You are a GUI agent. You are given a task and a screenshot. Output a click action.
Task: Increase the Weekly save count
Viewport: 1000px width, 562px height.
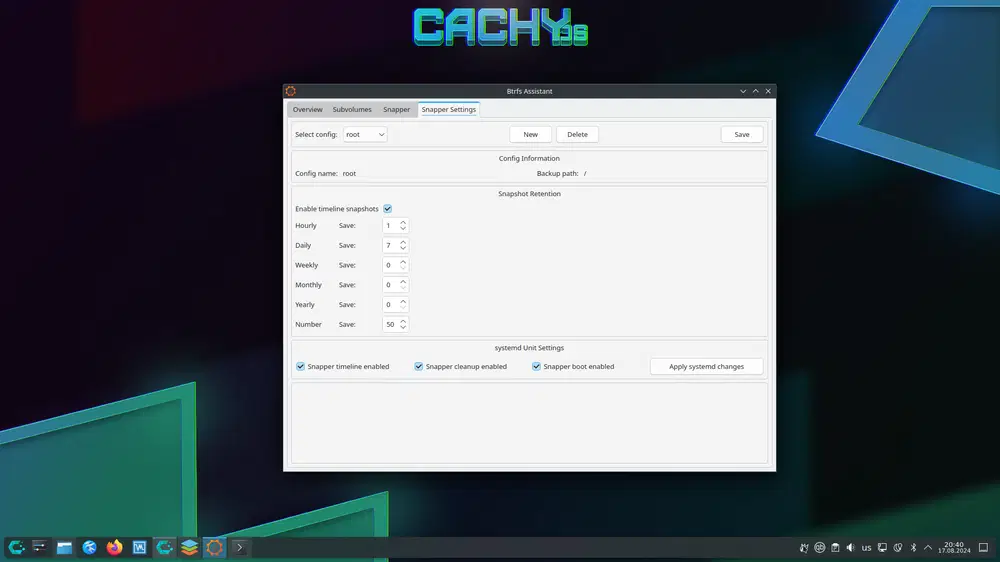pos(403,262)
